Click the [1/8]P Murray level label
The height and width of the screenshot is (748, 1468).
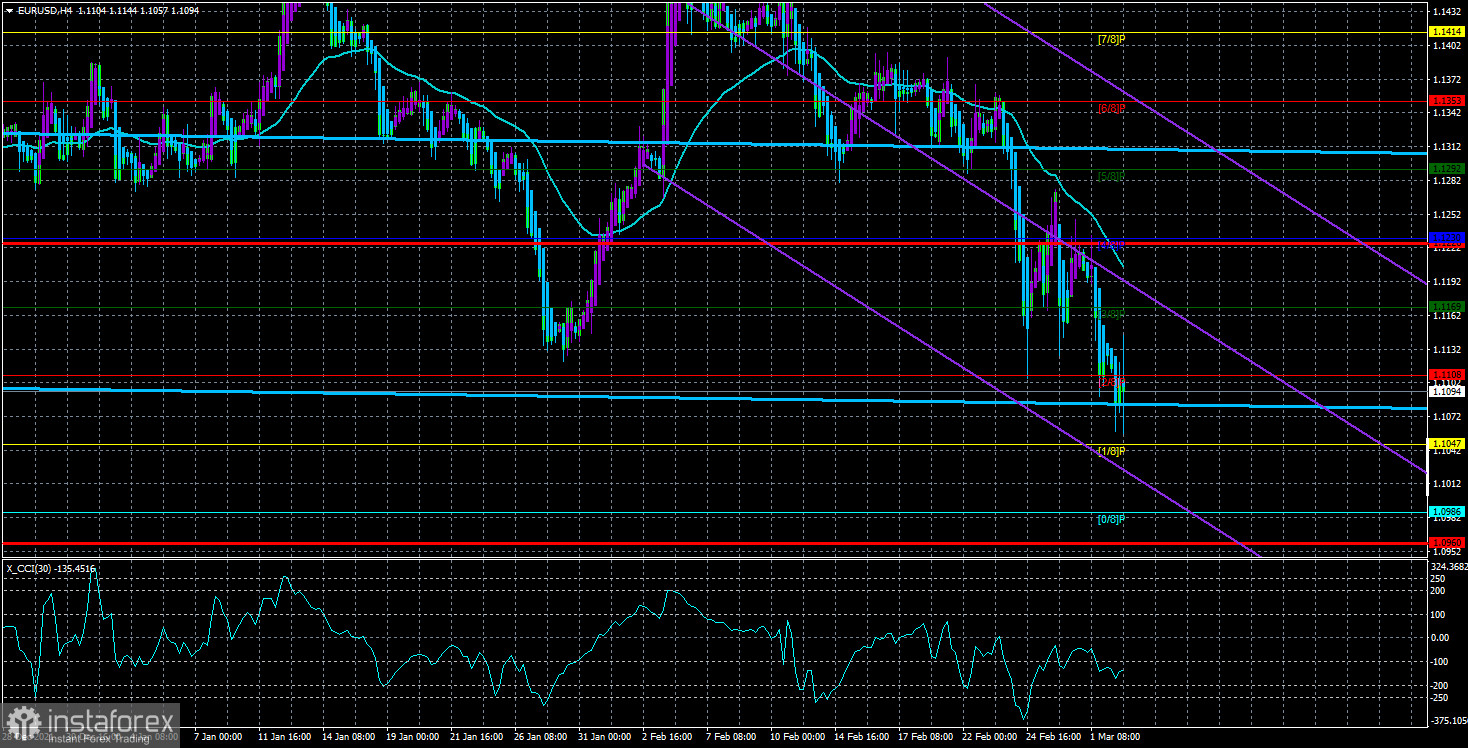[1111, 451]
